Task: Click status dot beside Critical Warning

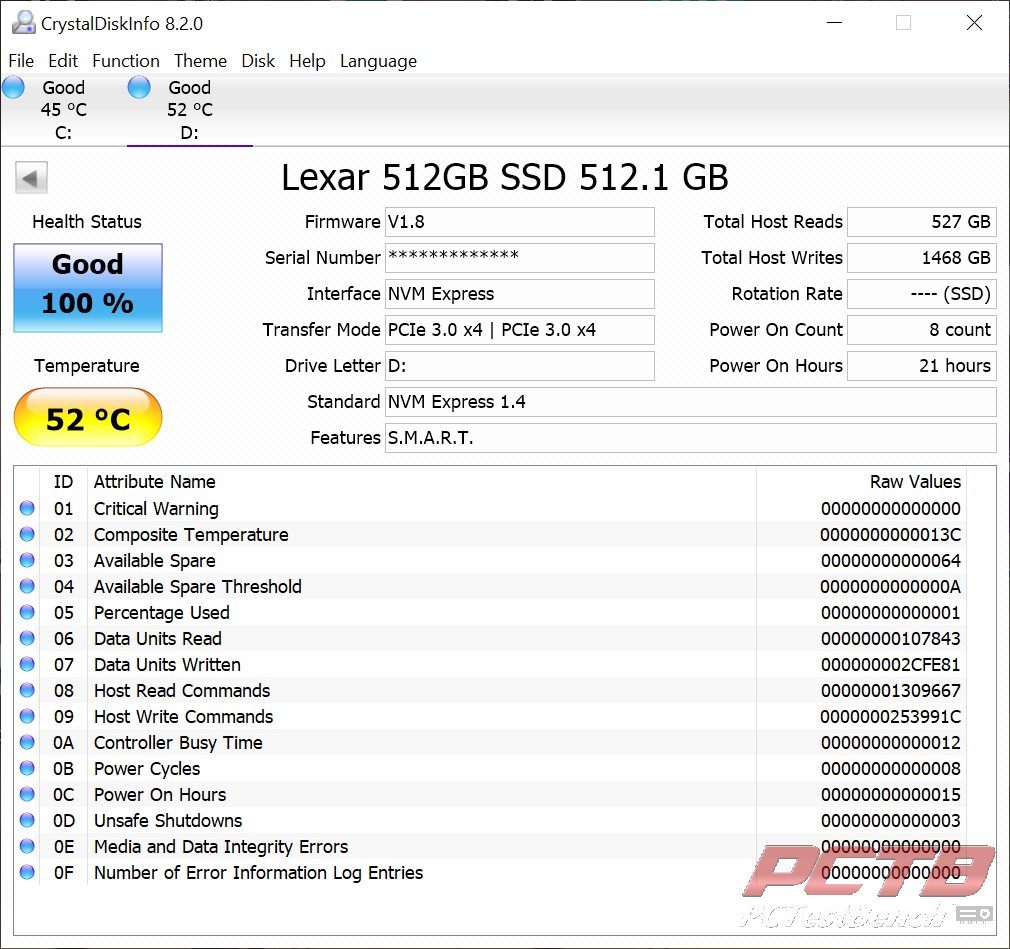Action: (27, 508)
